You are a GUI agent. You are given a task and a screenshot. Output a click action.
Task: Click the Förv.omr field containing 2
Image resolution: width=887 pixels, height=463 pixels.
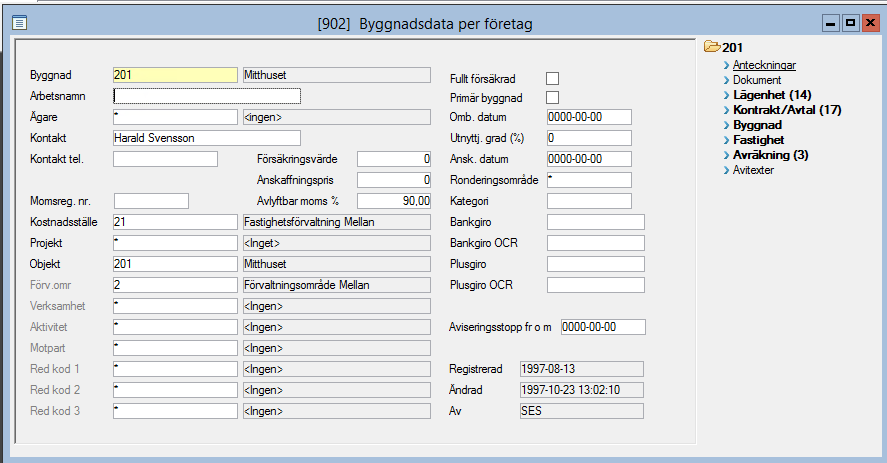click(x=175, y=285)
